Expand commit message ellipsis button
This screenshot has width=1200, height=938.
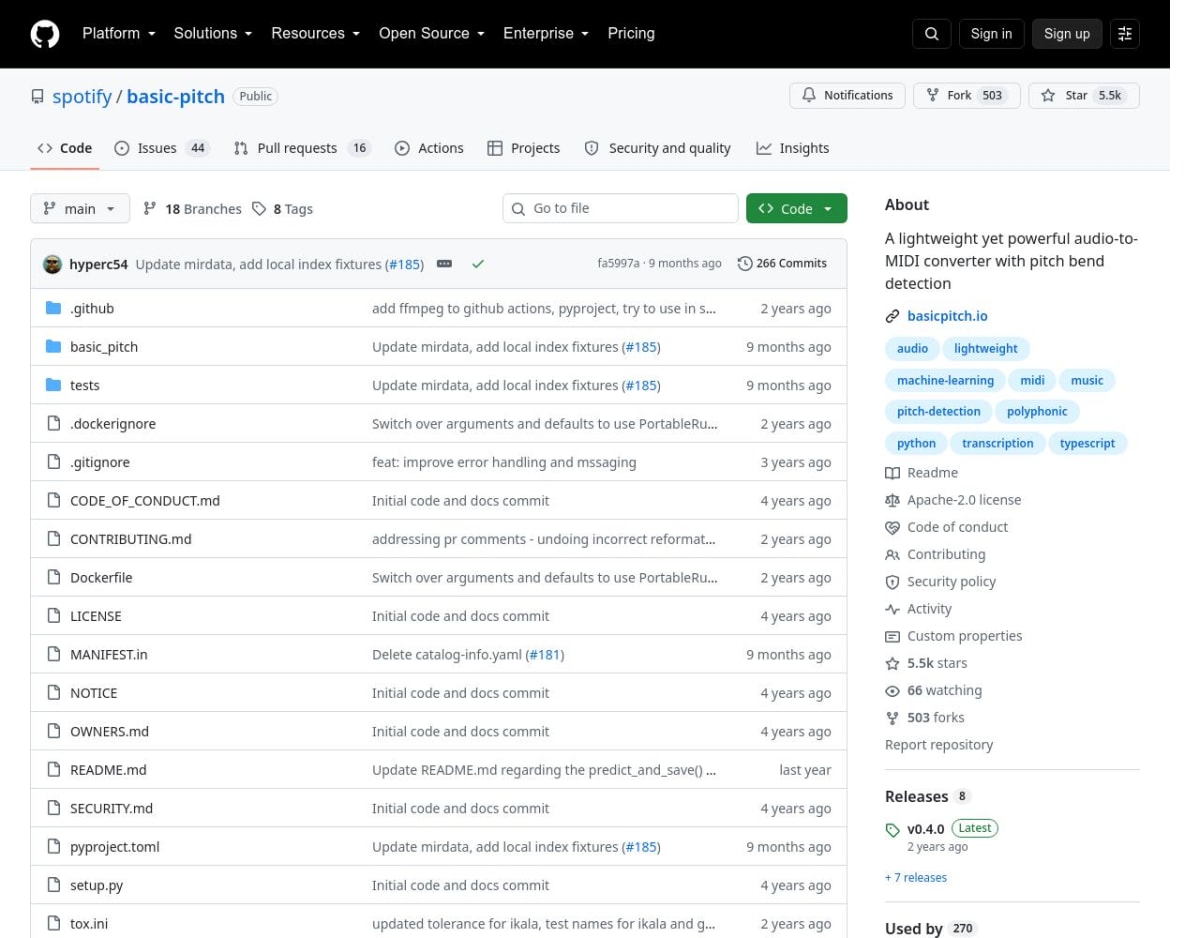click(445, 264)
